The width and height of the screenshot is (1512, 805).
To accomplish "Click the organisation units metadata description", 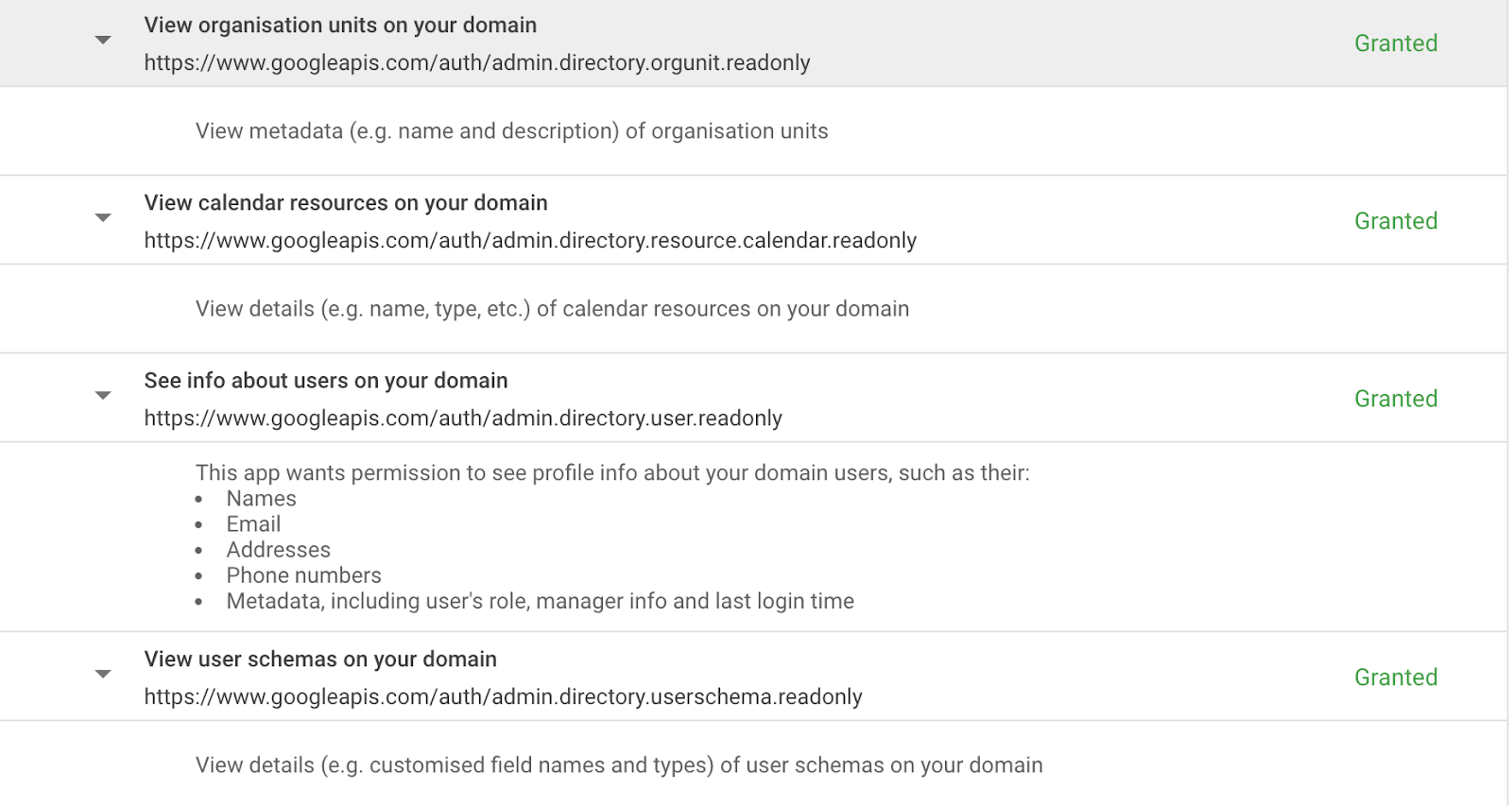I will (x=511, y=131).
